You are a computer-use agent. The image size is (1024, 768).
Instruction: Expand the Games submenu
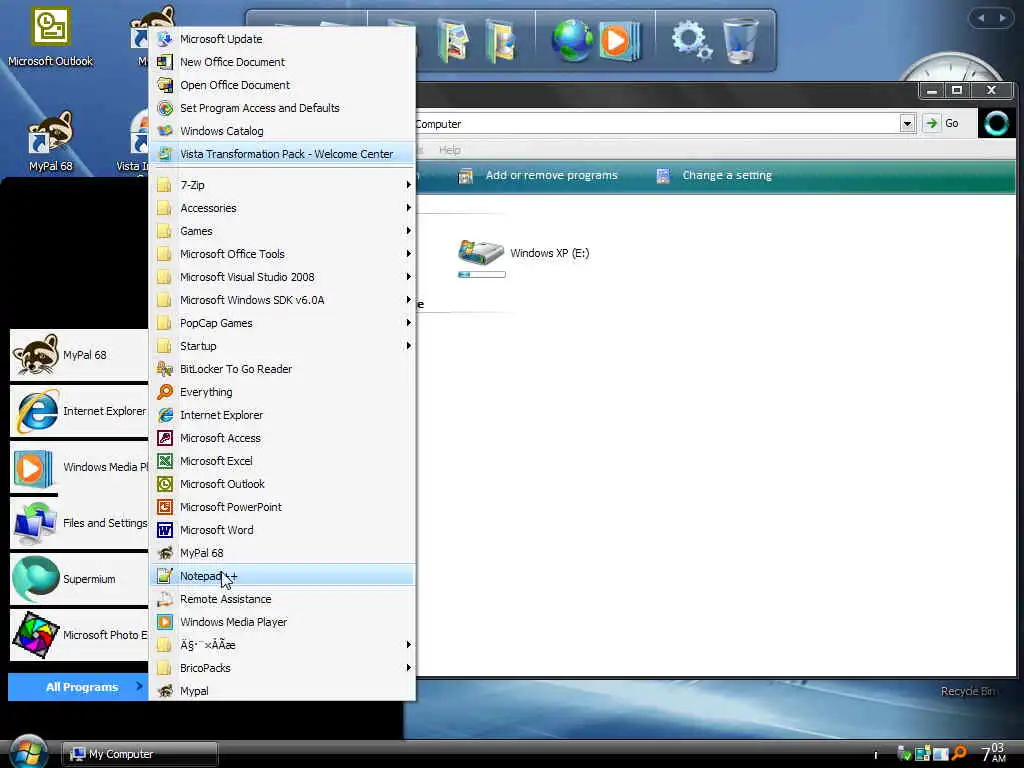point(283,231)
